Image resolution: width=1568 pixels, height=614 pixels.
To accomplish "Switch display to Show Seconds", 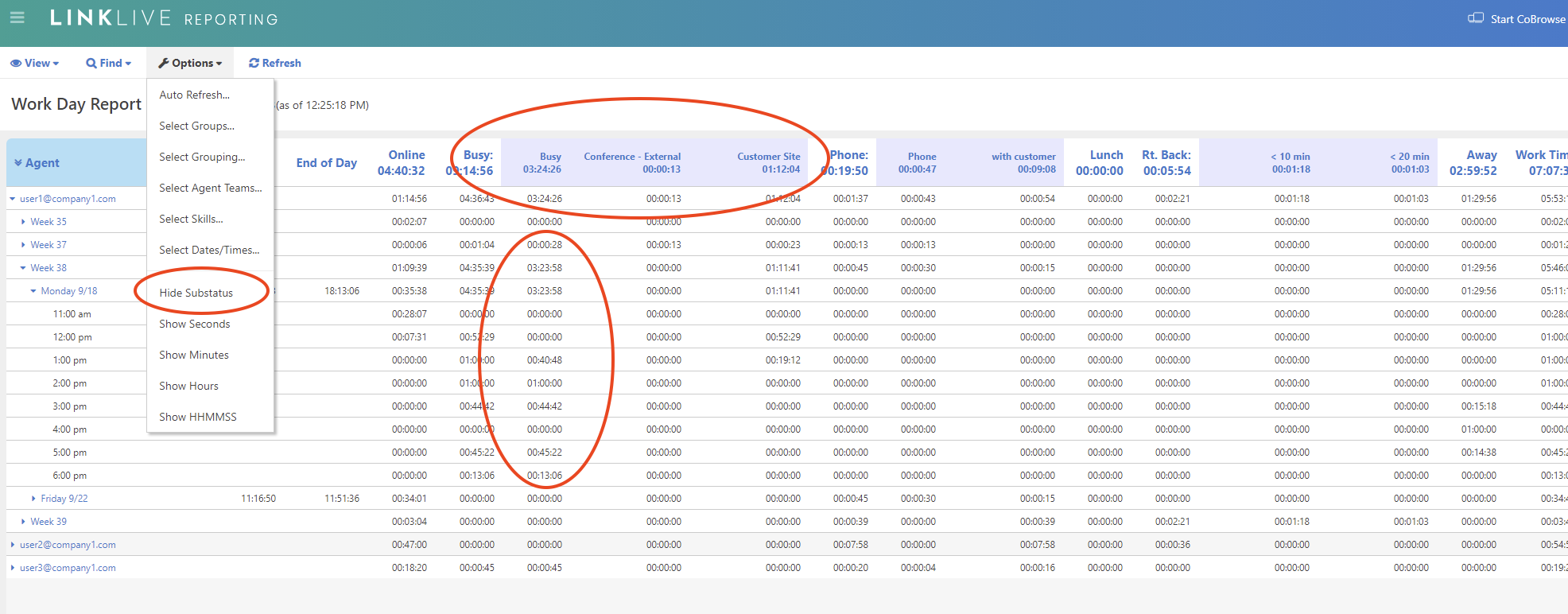I will (194, 324).
